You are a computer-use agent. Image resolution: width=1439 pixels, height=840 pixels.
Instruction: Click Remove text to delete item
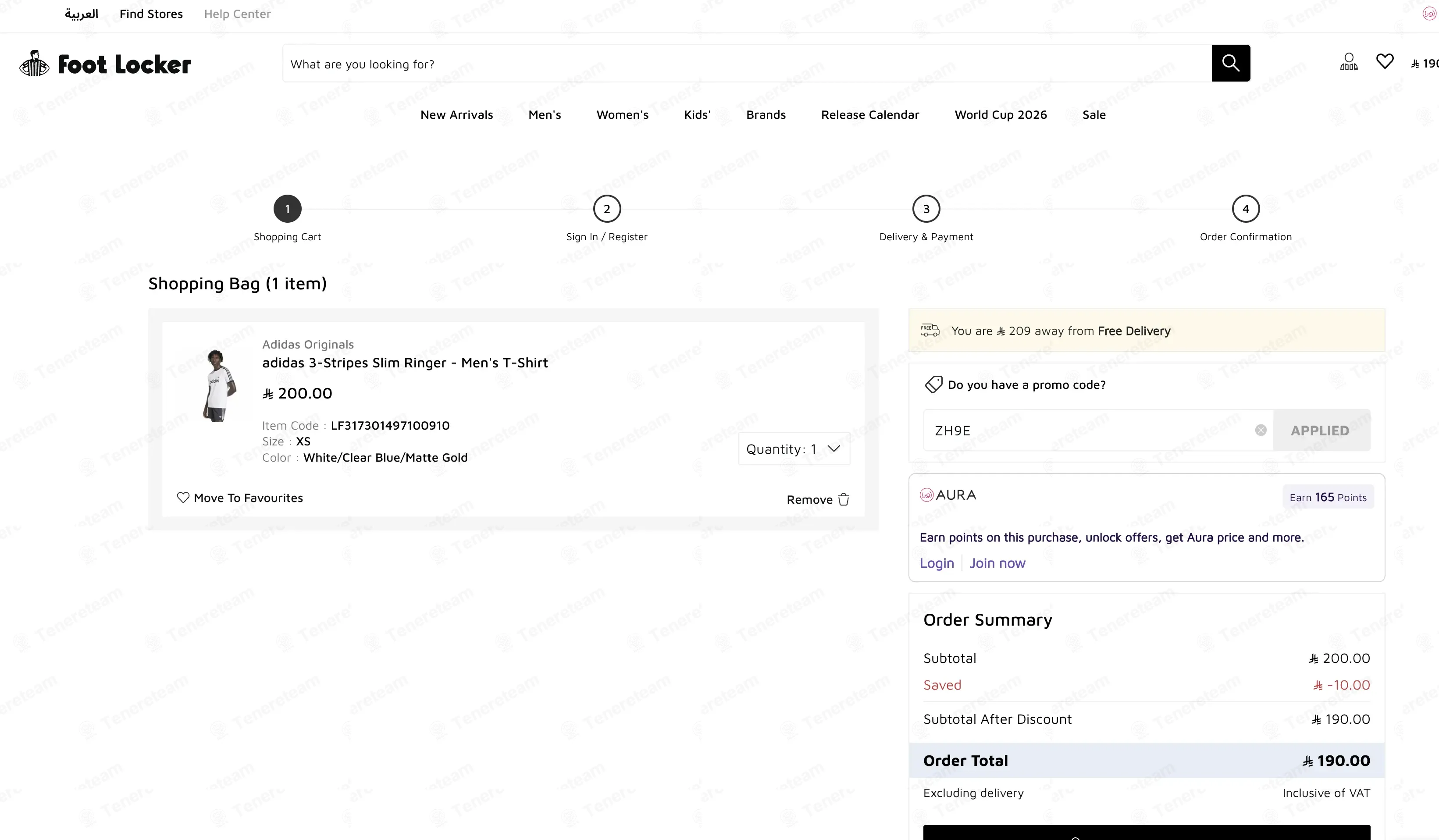pos(810,500)
